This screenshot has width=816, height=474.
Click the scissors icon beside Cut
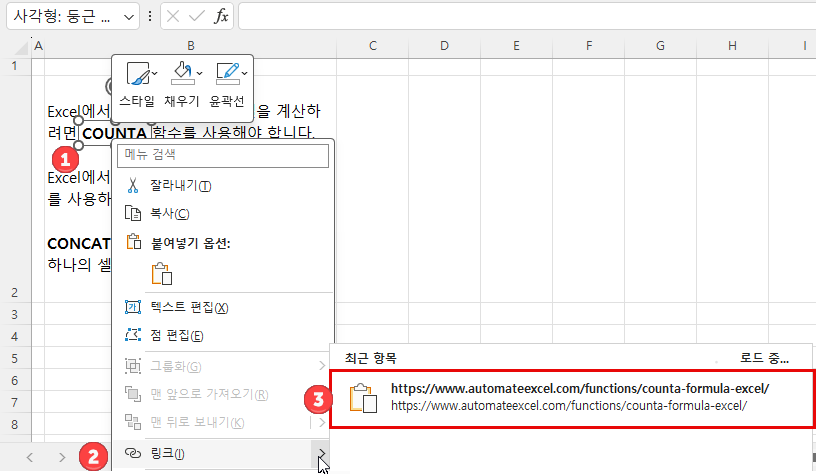133,186
